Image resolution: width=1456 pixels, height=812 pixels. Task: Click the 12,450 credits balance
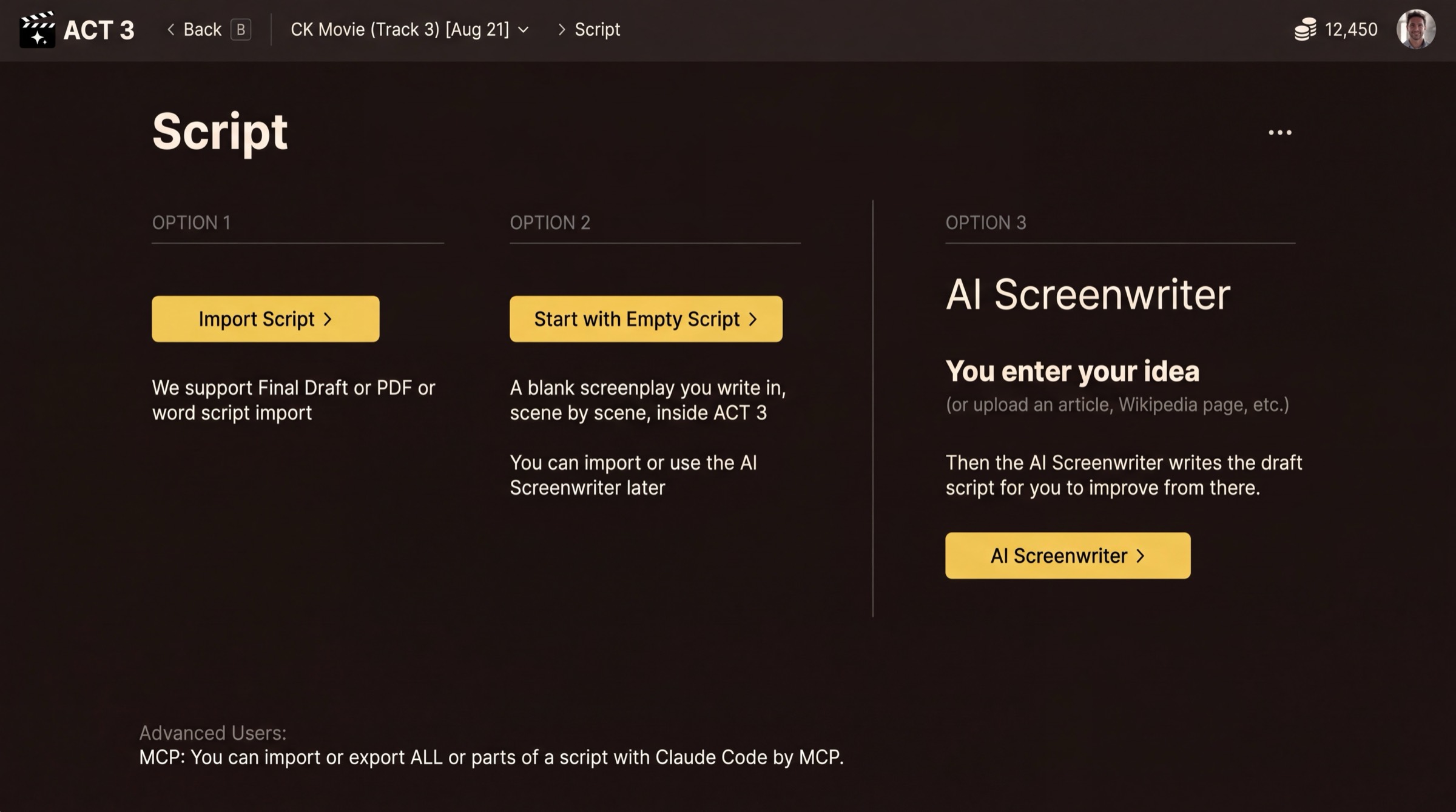click(1351, 29)
